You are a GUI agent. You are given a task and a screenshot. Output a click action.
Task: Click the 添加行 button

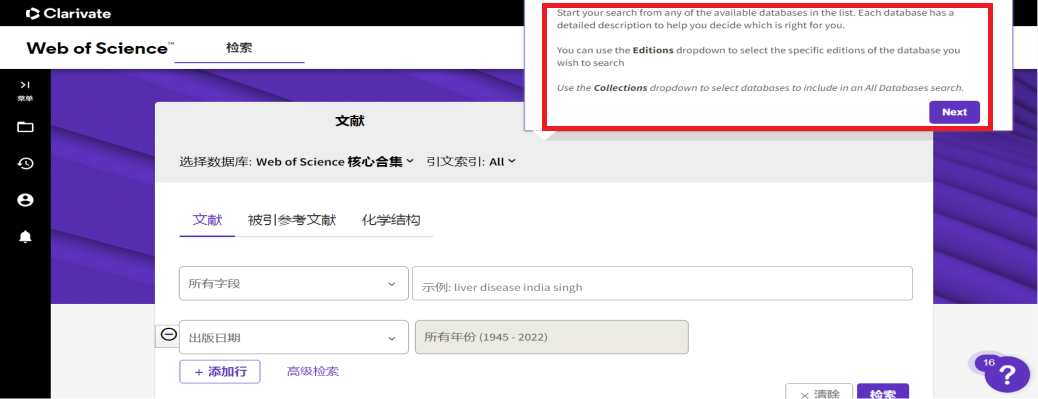[x=220, y=372]
